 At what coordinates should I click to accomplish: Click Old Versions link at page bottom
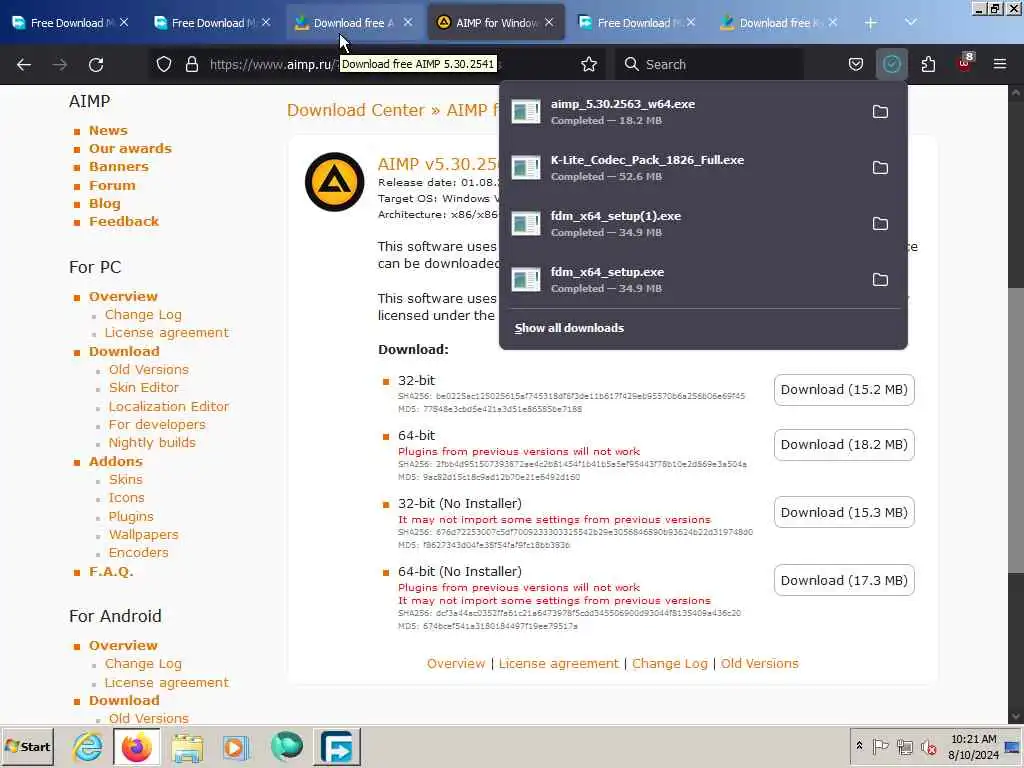pyautogui.click(x=759, y=663)
